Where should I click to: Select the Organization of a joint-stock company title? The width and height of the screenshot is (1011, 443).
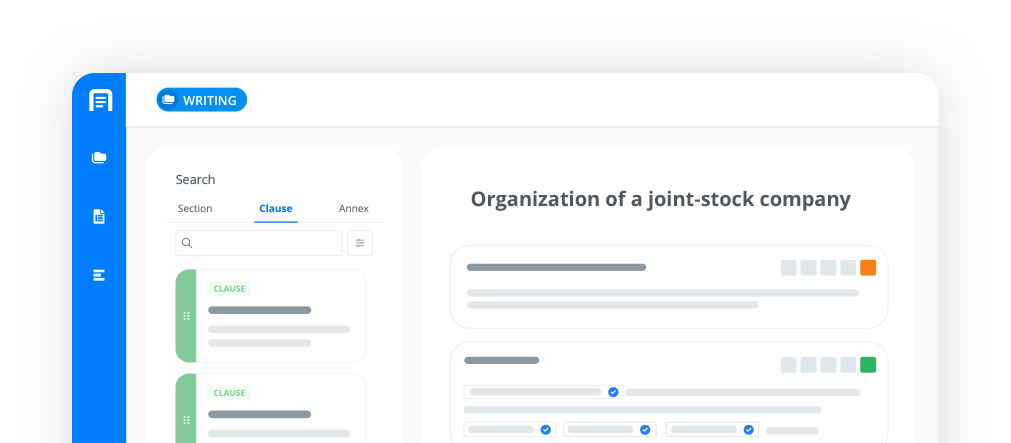point(660,199)
